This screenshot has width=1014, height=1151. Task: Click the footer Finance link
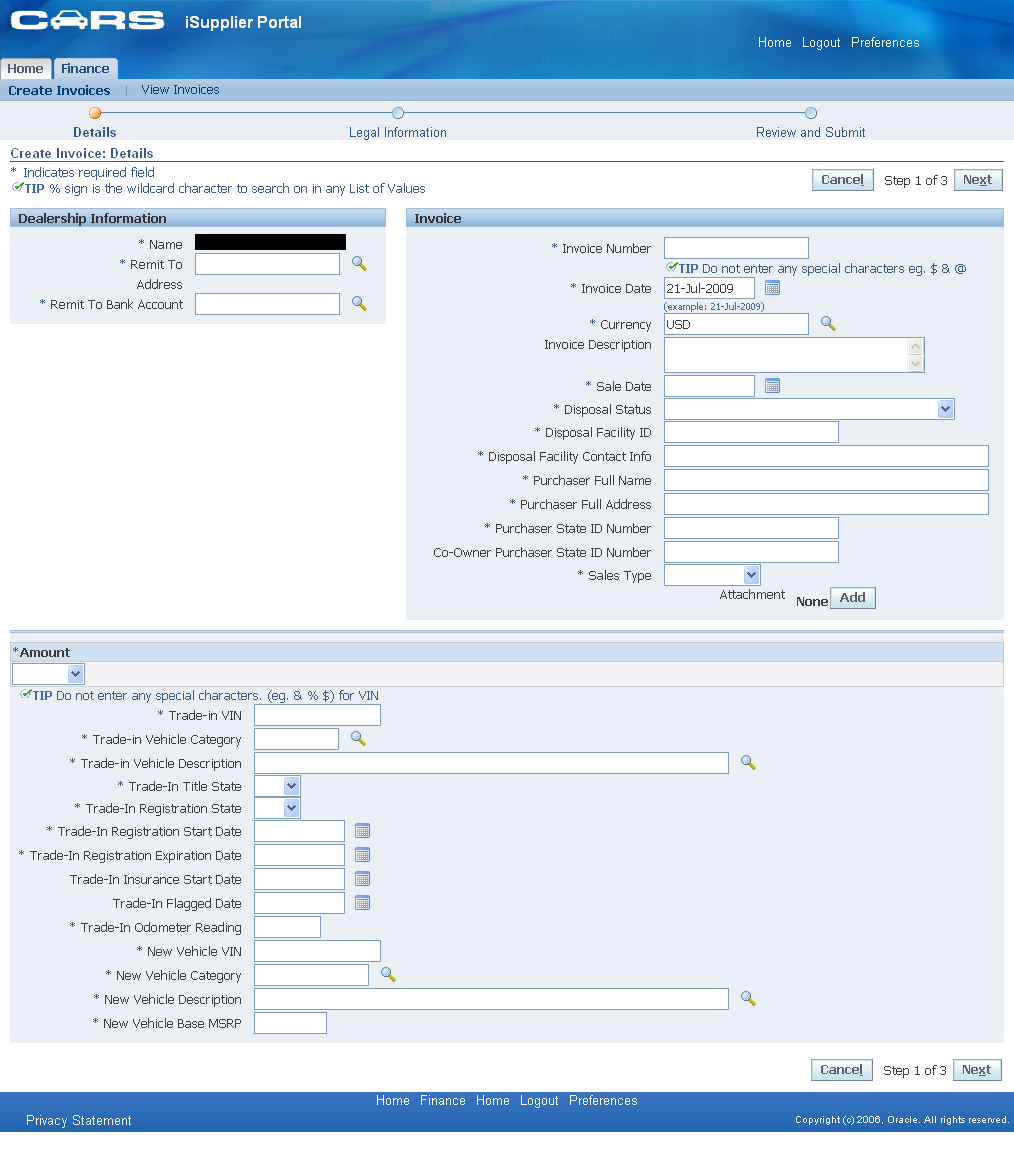click(443, 1100)
